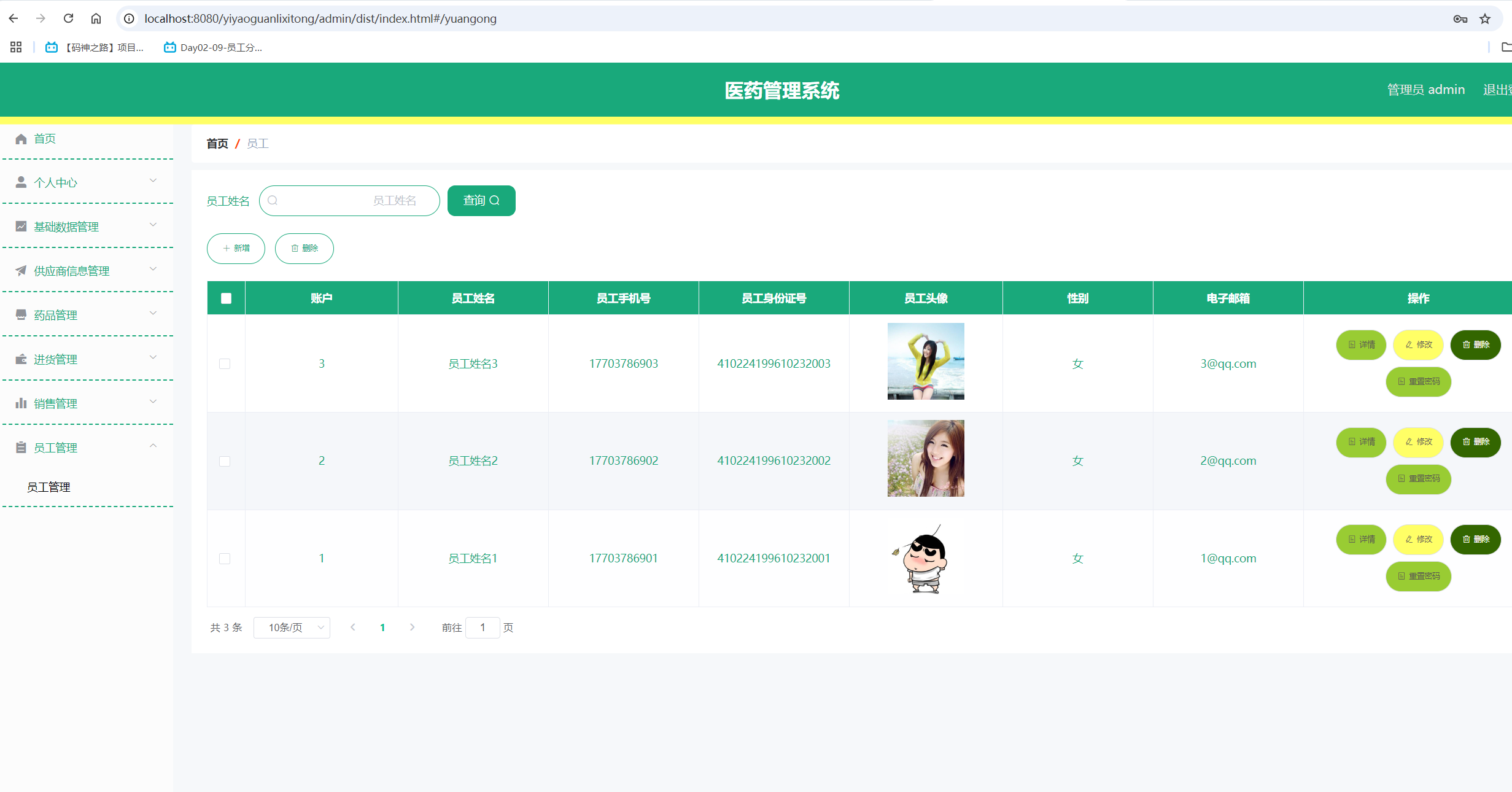Click the 员工姓名 search input field
Viewport: 1512px width, 792px height.
click(x=350, y=201)
